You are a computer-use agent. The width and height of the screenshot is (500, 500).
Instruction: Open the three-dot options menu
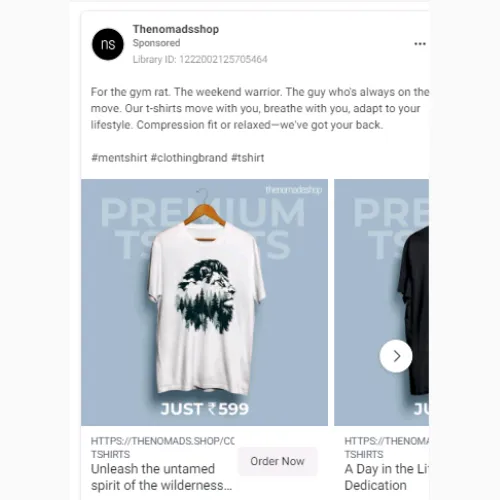[x=420, y=44]
